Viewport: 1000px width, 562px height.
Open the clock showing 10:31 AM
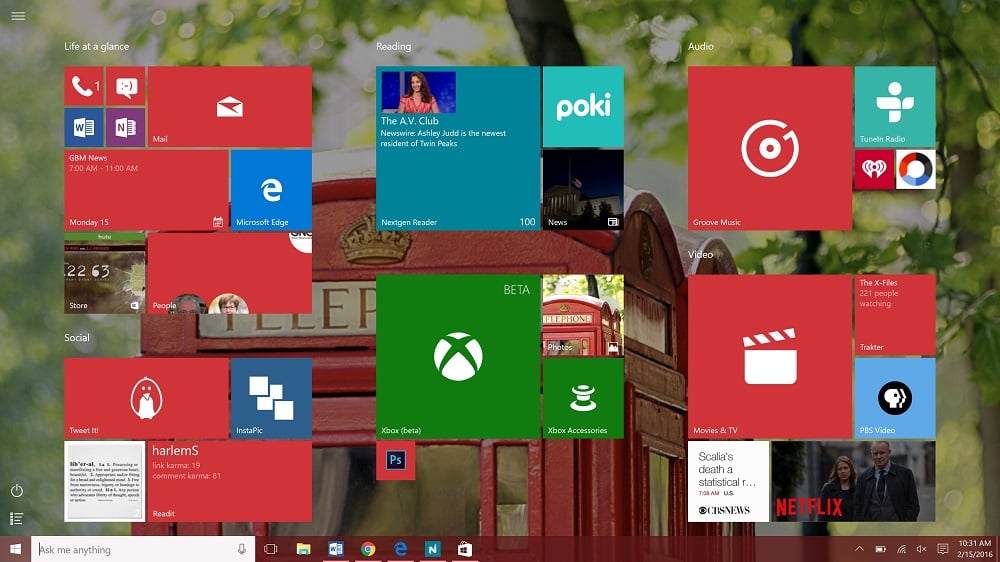[974, 549]
